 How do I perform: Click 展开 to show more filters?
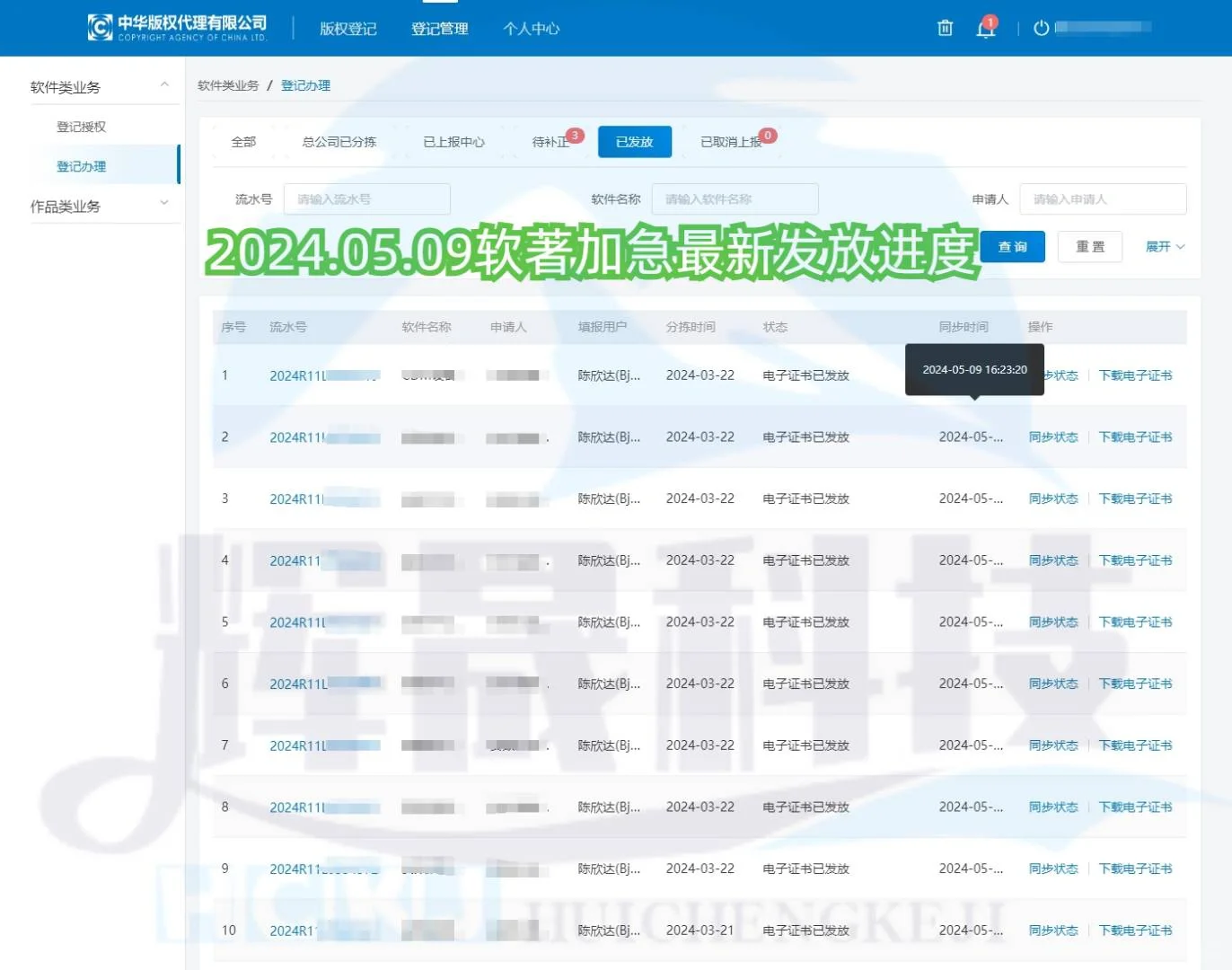(1164, 246)
